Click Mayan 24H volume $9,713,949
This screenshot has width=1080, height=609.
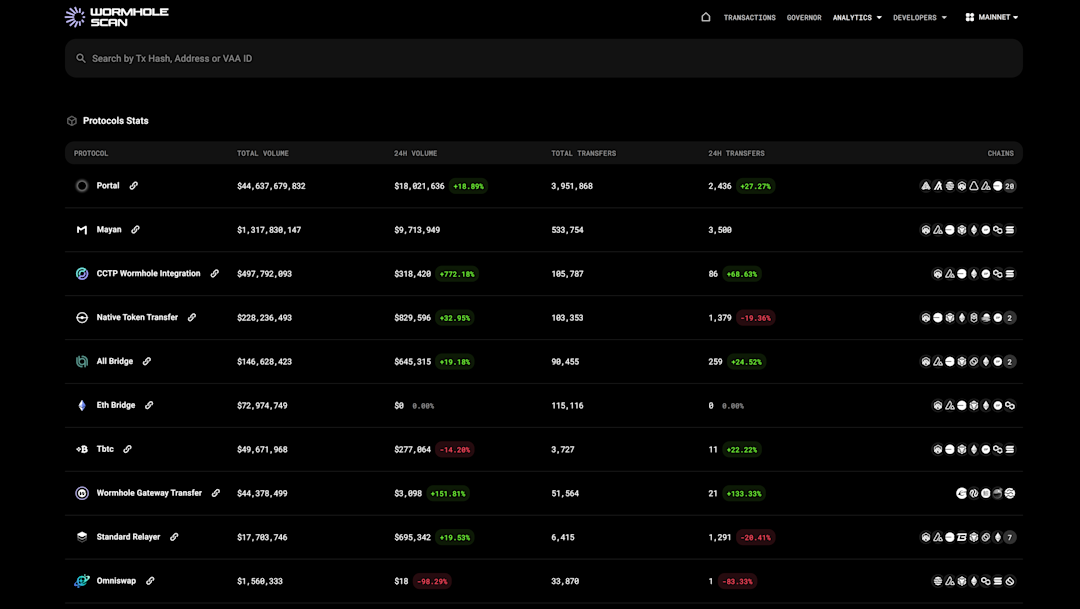tap(417, 230)
